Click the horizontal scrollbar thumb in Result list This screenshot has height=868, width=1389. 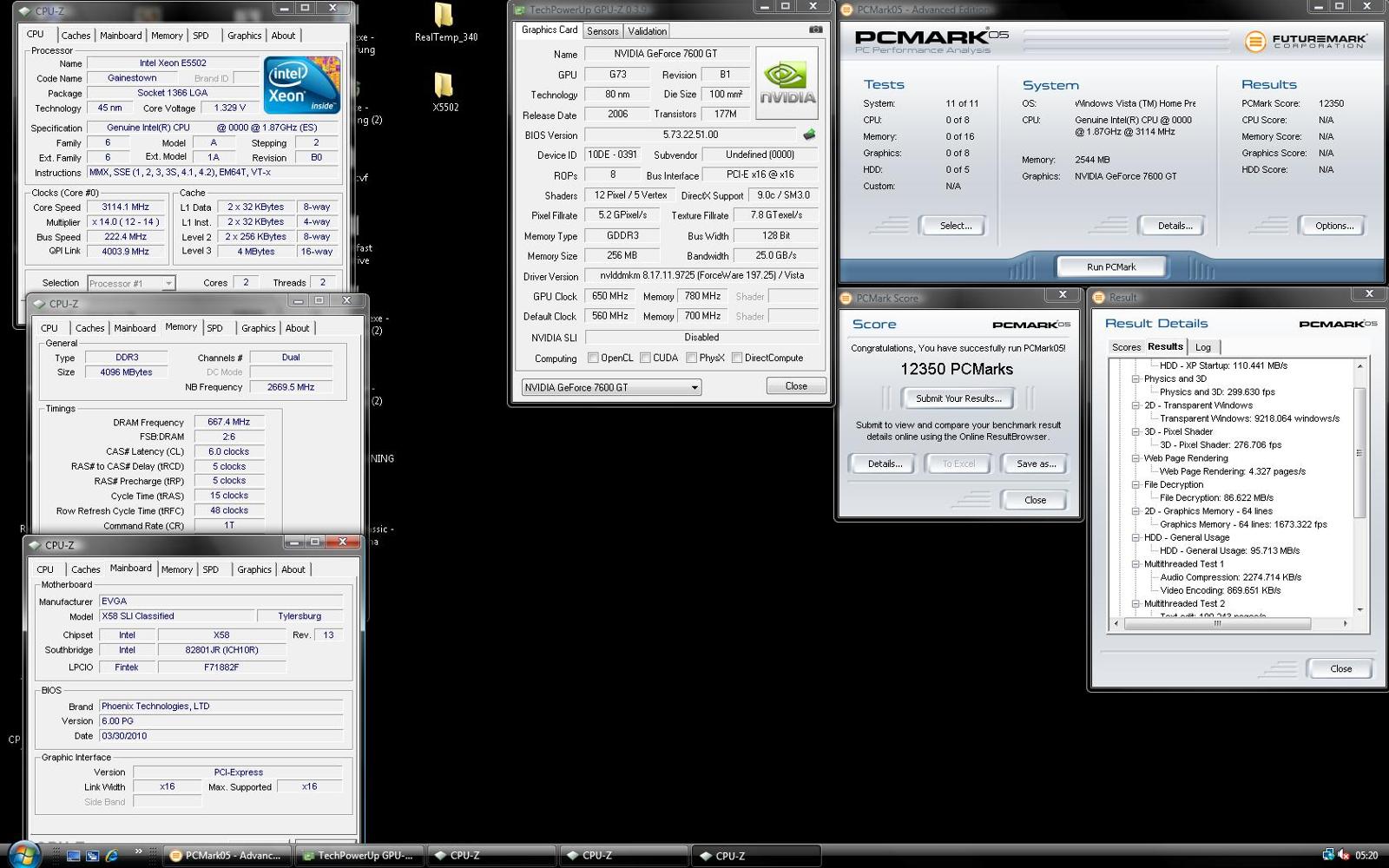pos(1217,623)
